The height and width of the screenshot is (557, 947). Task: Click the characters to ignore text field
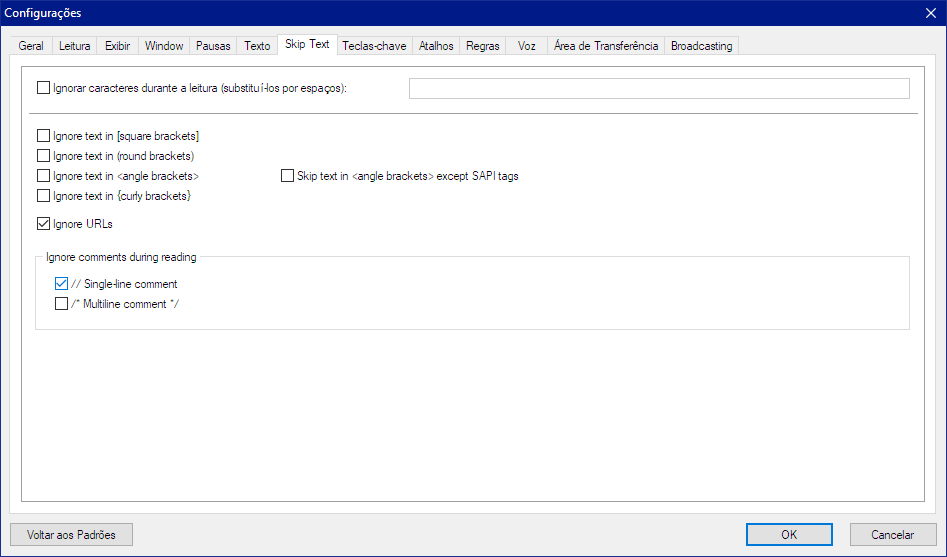point(659,89)
